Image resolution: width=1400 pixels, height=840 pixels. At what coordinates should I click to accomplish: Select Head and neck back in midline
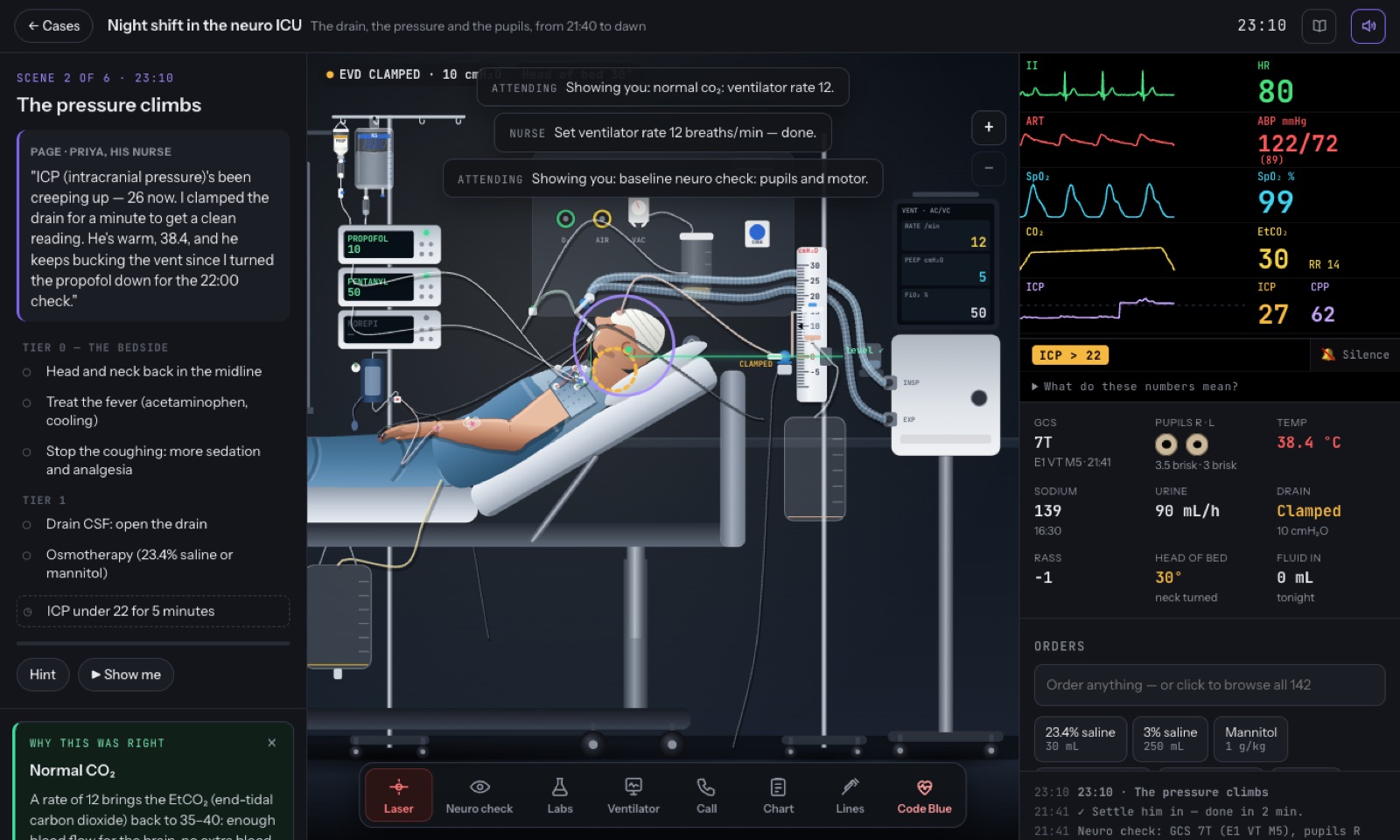[x=153, y=372]
